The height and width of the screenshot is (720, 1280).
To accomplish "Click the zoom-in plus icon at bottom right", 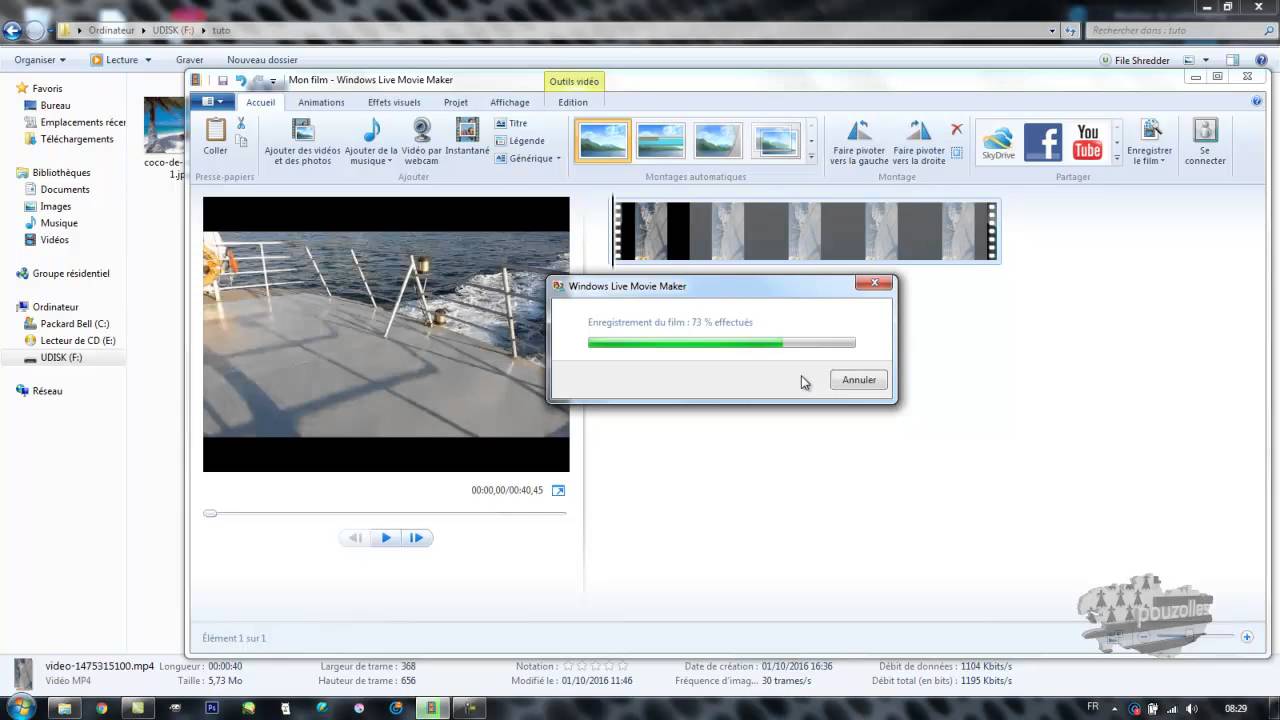I will coord(1247,637).
